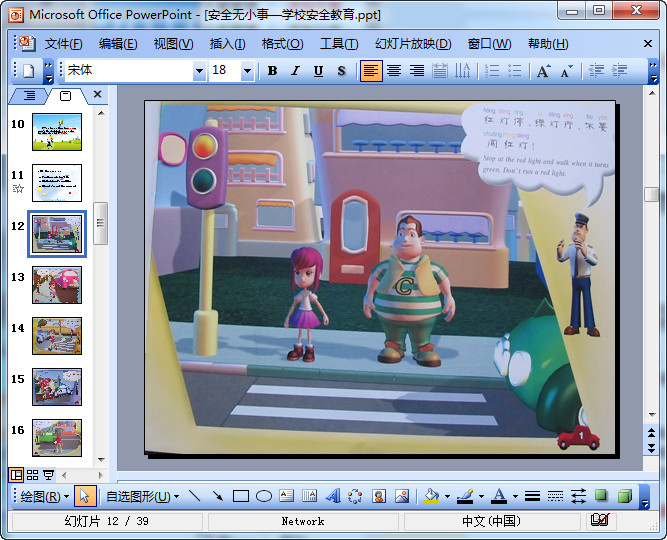Open 插入(I) menu
Image resolution: width=667 pixels, height=540 pixels.
(227, 44)
